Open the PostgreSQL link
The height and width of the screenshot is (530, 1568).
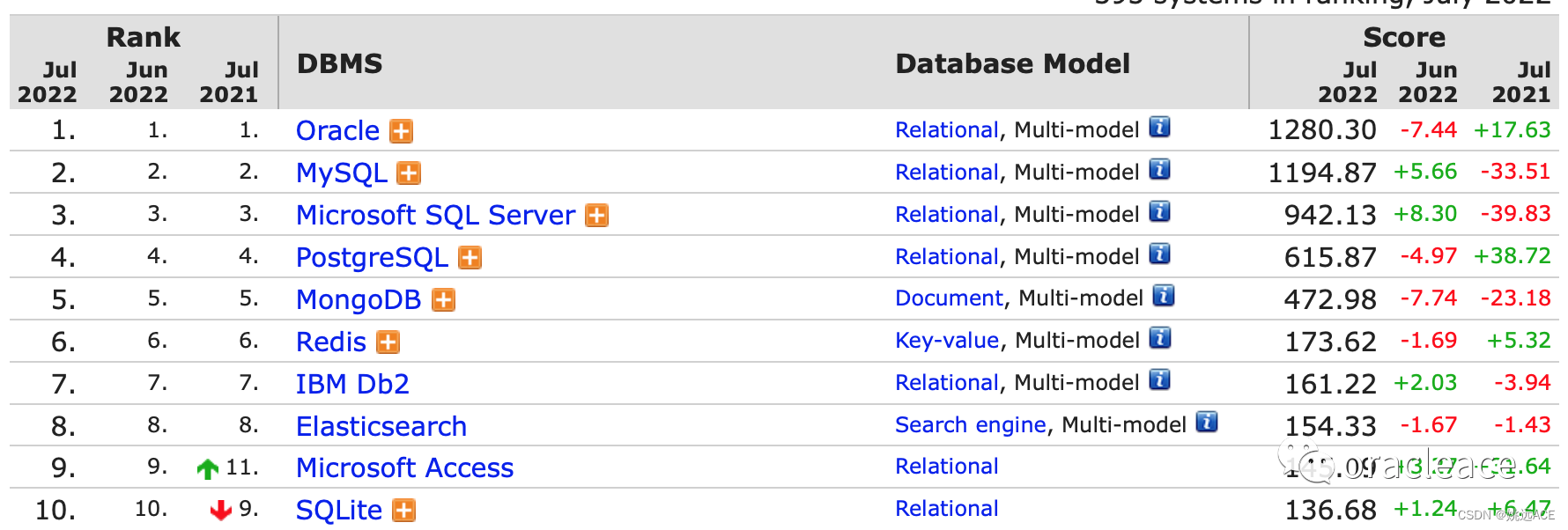pos(373,258)
